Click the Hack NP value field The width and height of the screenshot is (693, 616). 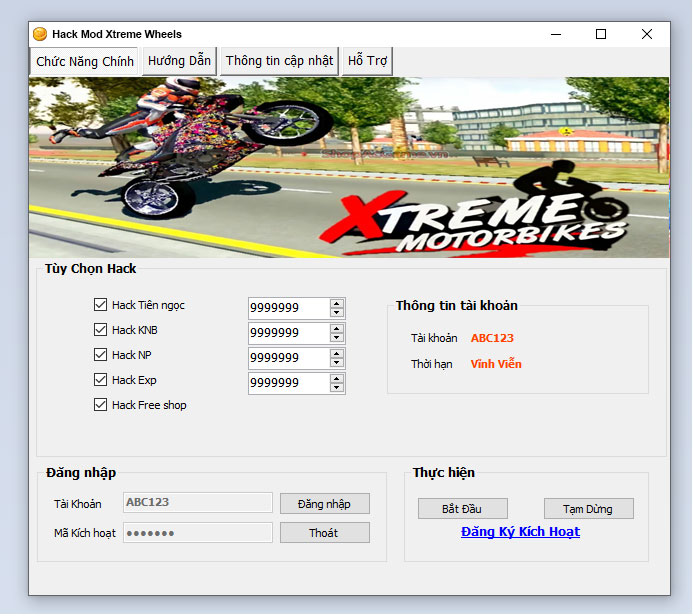289,358
